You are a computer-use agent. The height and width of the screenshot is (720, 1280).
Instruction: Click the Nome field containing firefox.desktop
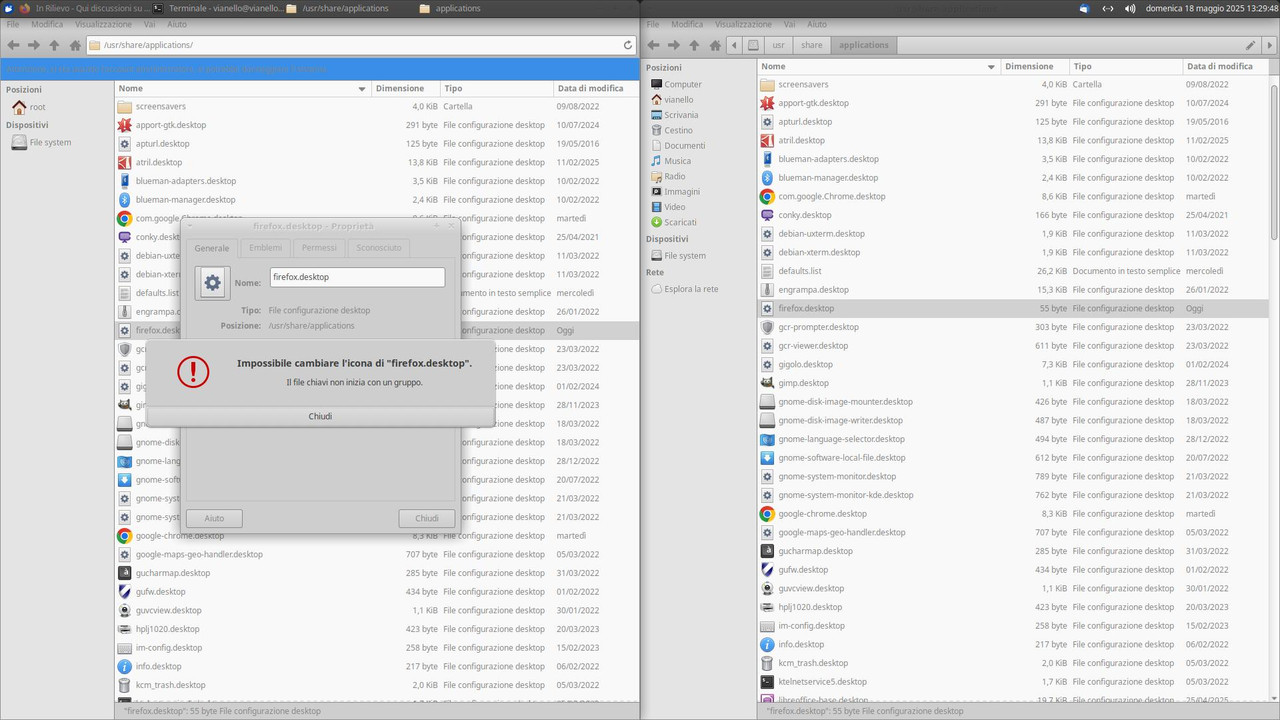tap(357, 277)
